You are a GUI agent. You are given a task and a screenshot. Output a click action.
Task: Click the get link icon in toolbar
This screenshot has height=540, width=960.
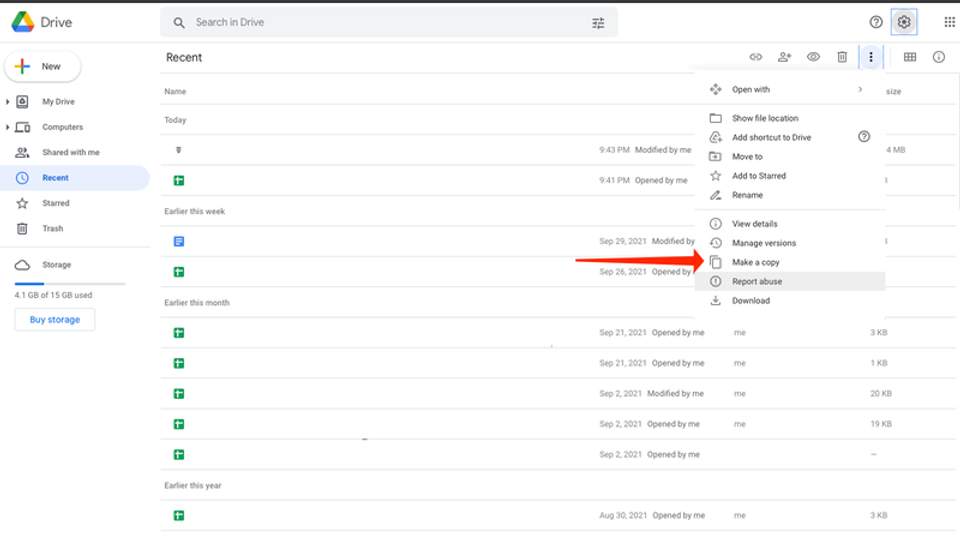756,57
